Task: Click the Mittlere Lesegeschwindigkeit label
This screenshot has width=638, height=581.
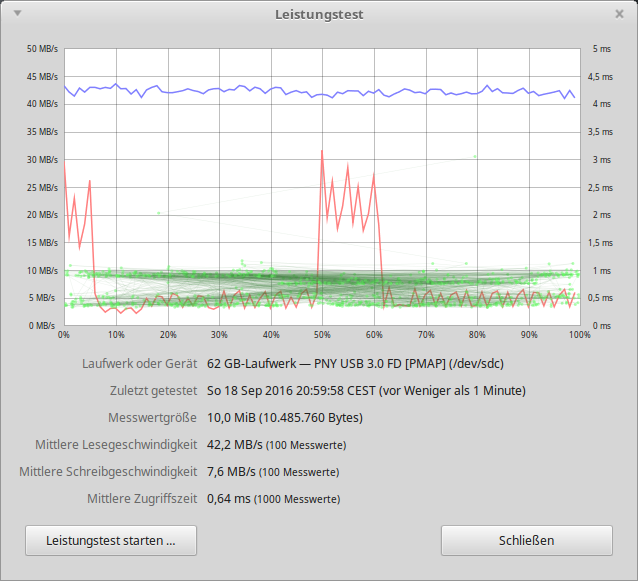Action: (x=115, y=444)
